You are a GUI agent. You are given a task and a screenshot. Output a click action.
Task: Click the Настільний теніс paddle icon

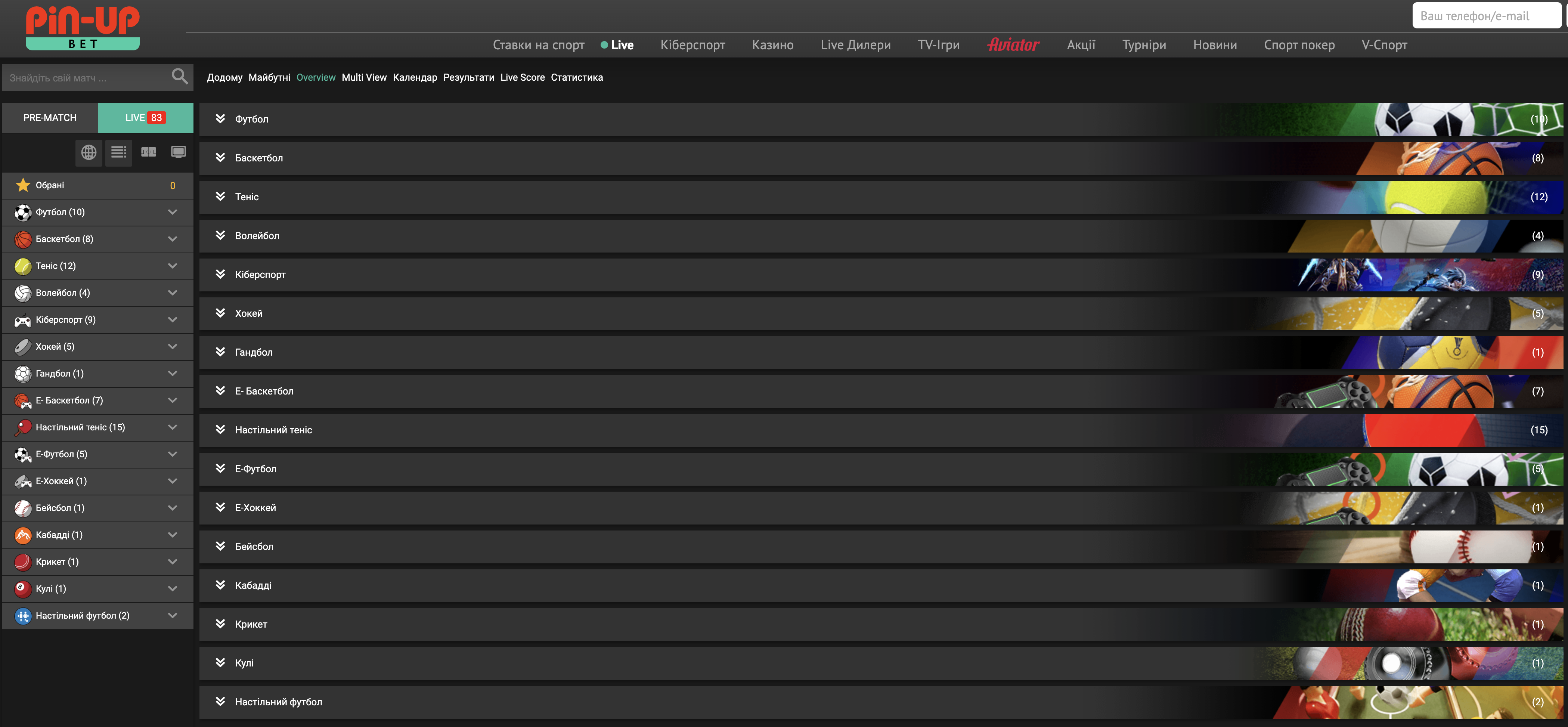[x=23, y=427]
